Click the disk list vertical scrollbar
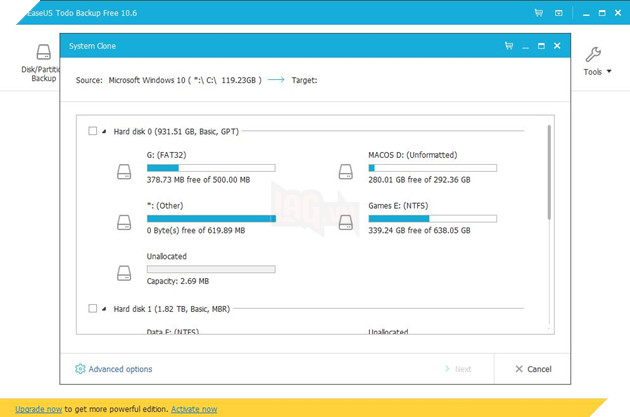630x417 pixels. click(549, 172)
